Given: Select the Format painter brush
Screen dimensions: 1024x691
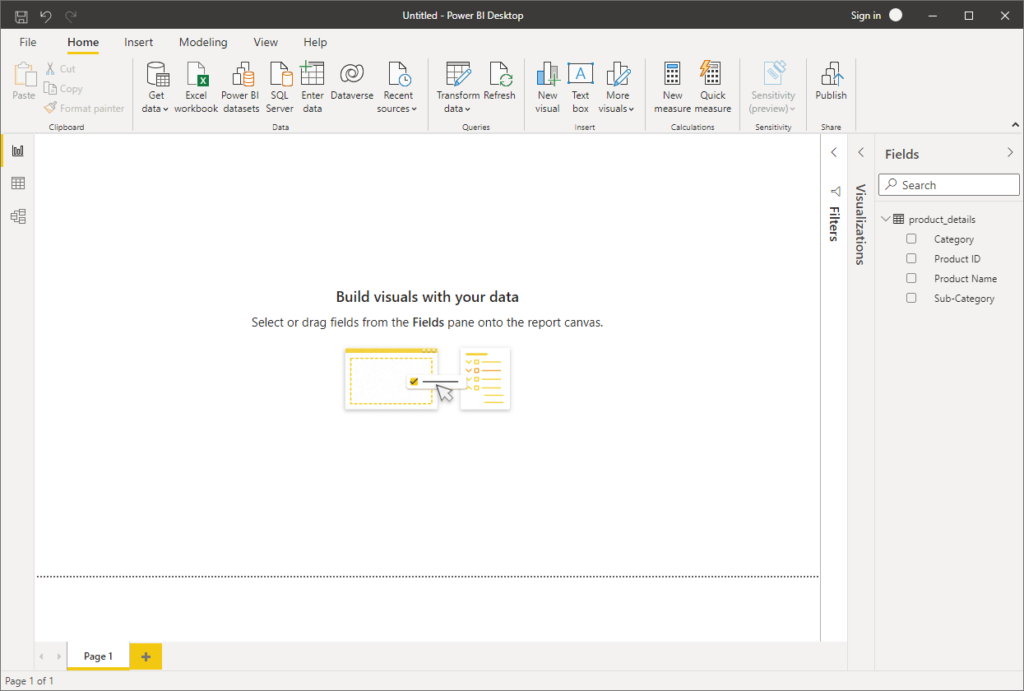Looking at the screenshot, I should pos(50,108).
